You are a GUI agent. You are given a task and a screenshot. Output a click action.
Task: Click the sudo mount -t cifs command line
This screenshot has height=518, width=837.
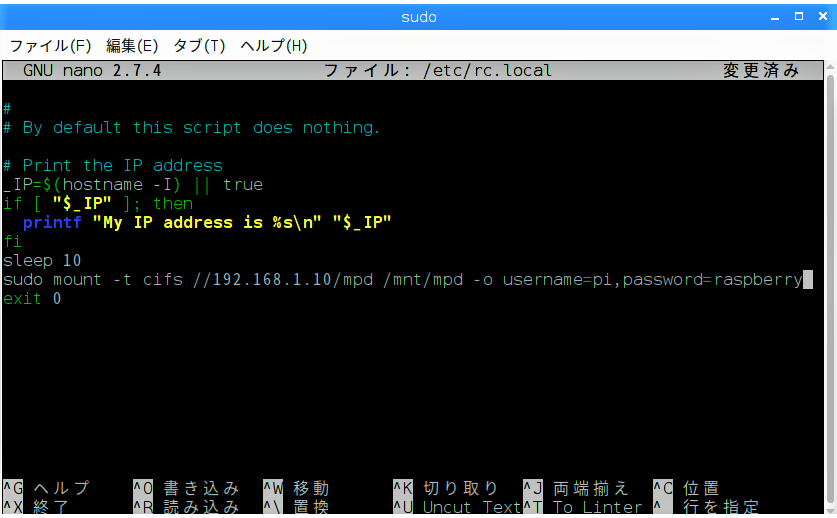pos(403,280)
